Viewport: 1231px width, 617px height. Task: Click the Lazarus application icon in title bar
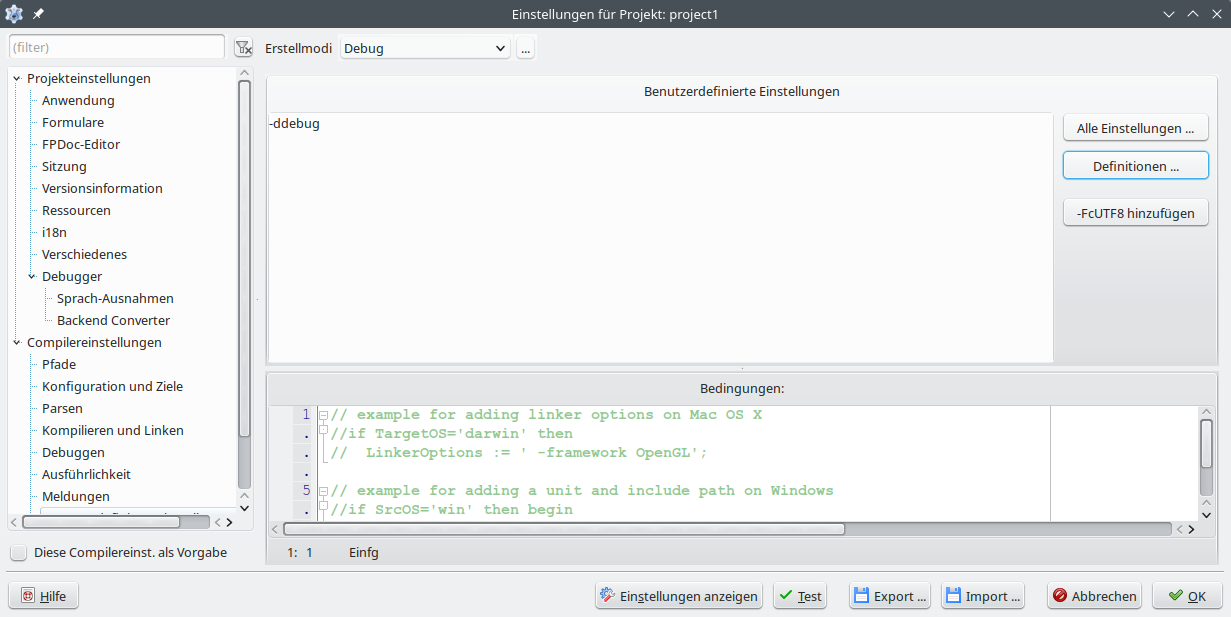coord(14,14)
